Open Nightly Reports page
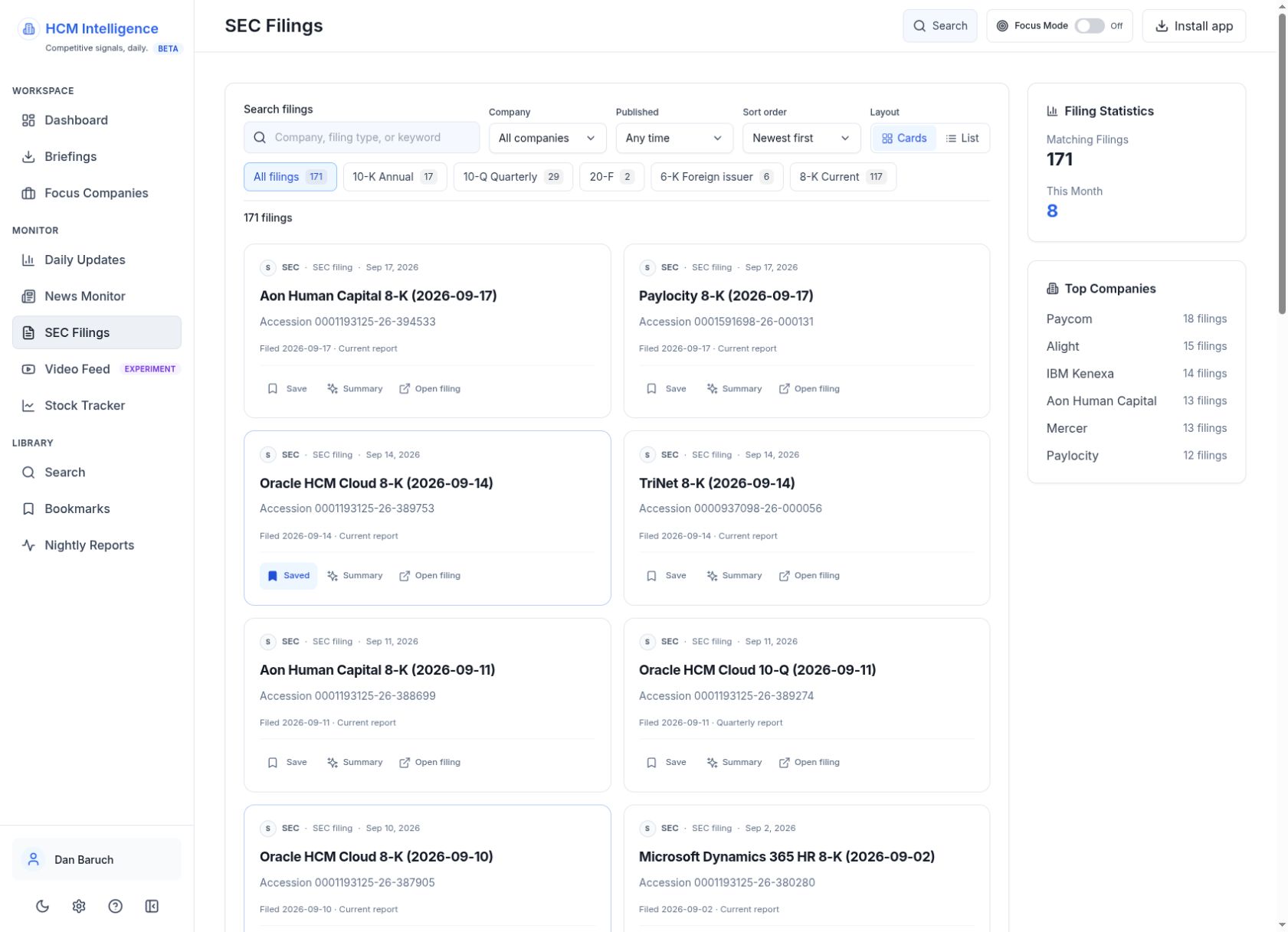Viewport: 1288px width, 932px height. pyautogui.click(x=97, y=545)
